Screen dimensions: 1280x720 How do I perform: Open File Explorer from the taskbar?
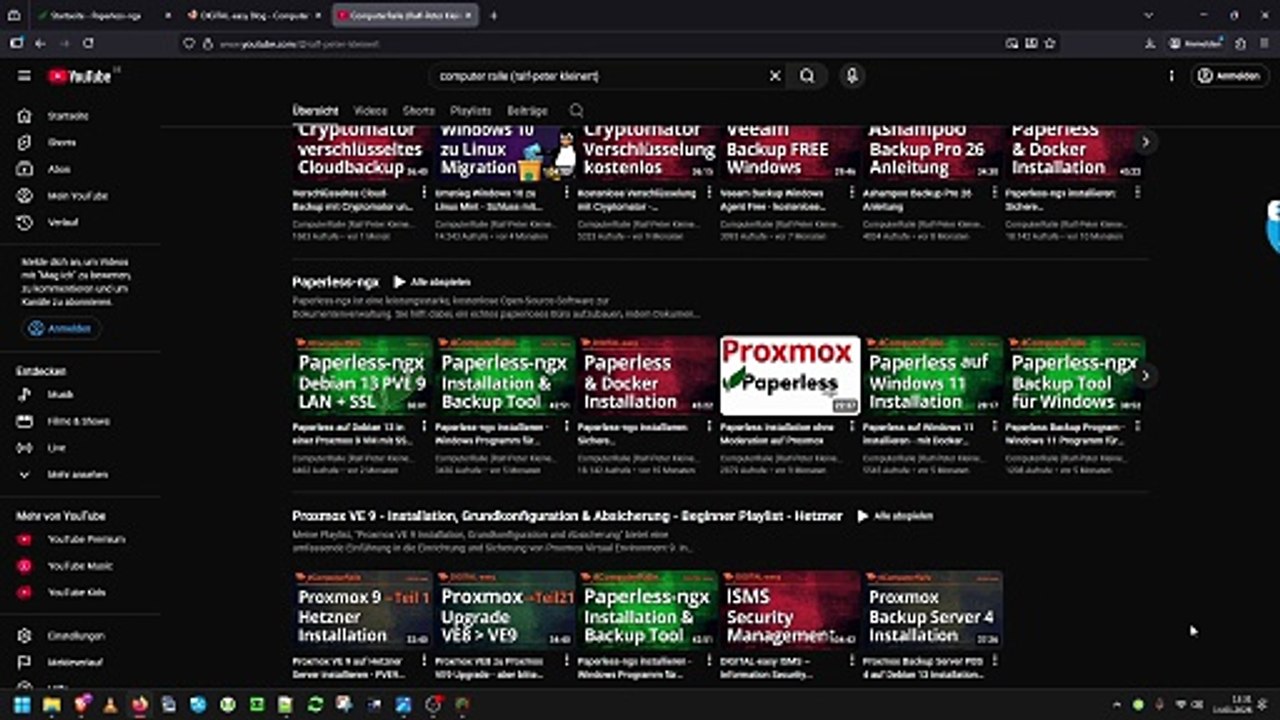click(52, 704)
